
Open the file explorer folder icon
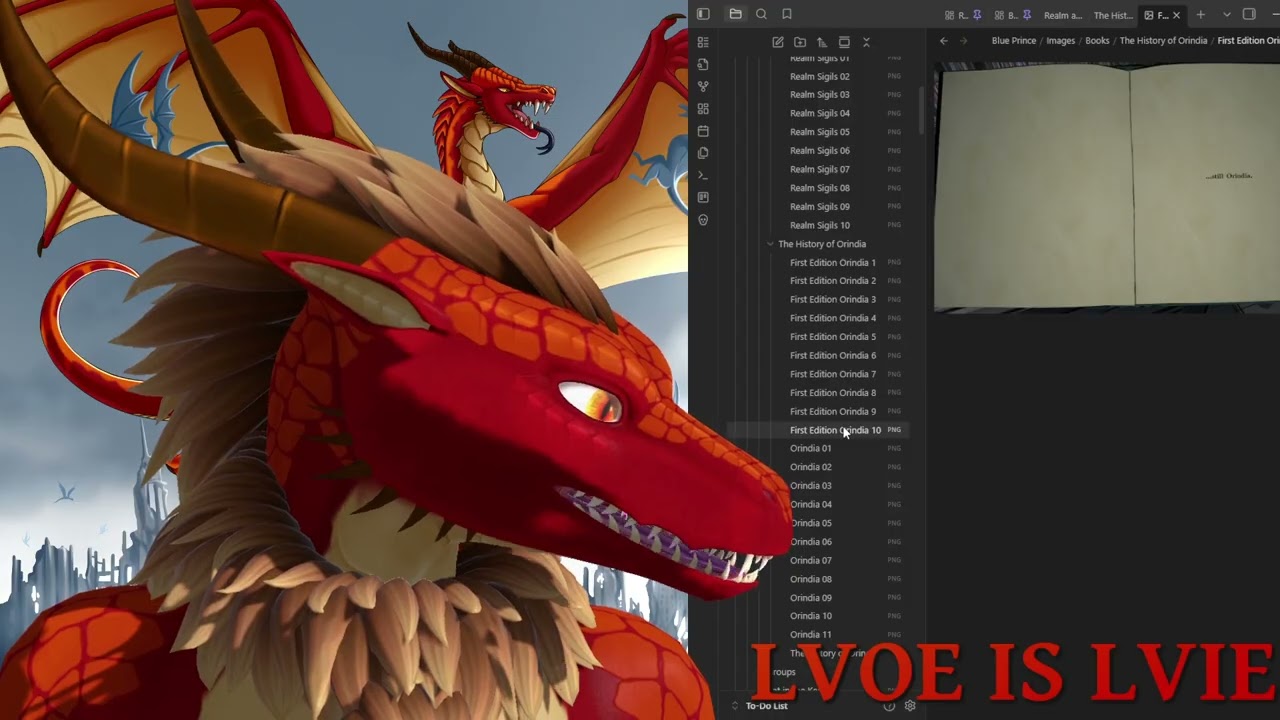click(735, 14)
